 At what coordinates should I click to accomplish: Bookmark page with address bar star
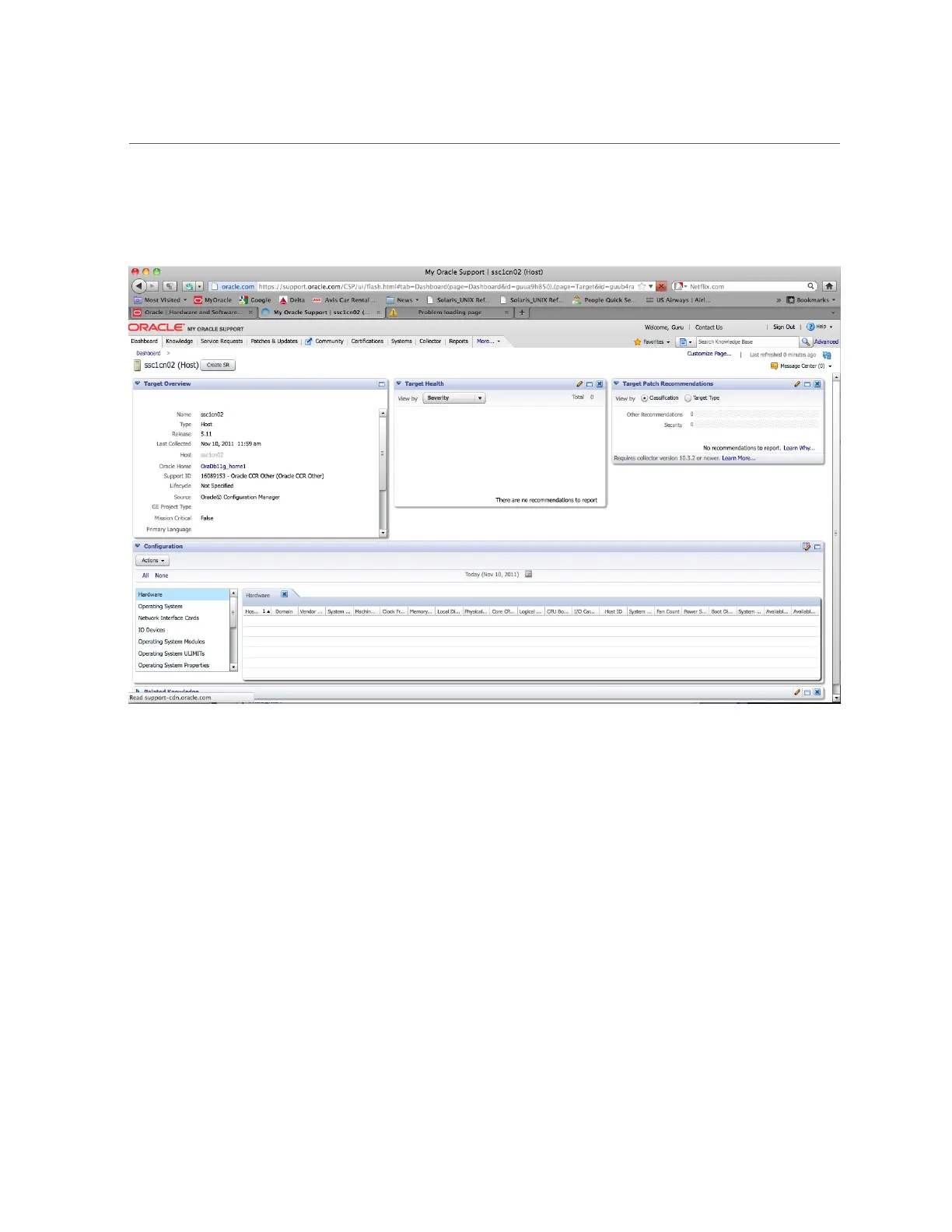[x=642, y=286]
